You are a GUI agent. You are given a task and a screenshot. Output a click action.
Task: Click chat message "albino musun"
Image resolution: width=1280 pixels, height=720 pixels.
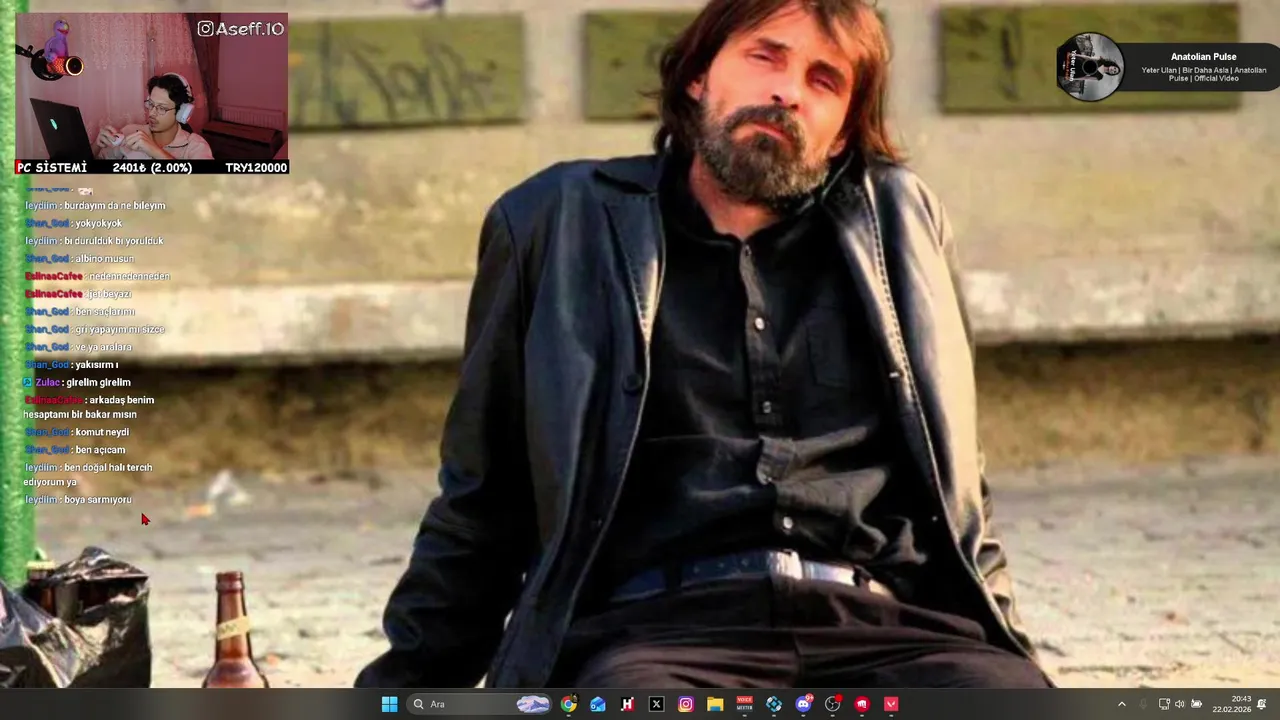pyautogui.click(x=105, y=259)
